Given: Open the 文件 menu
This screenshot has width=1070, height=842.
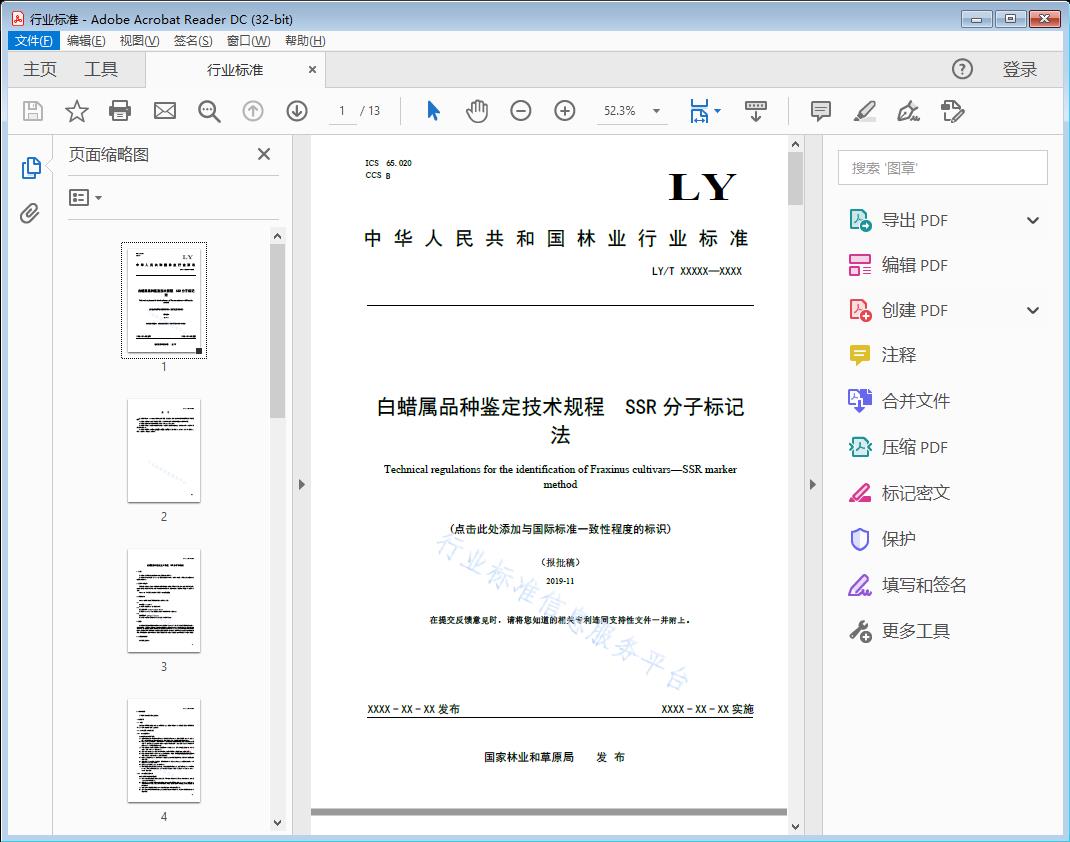Looking at the screenshot, I should [x=33, y=40].
